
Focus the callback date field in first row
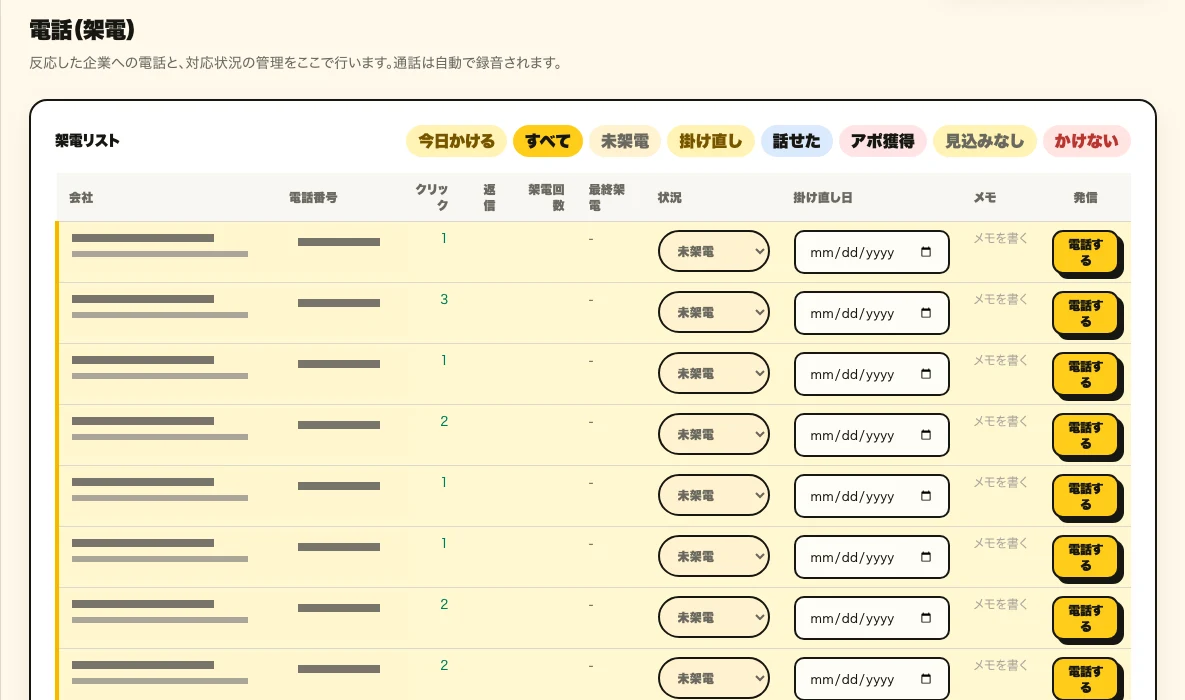pos(871,252)
